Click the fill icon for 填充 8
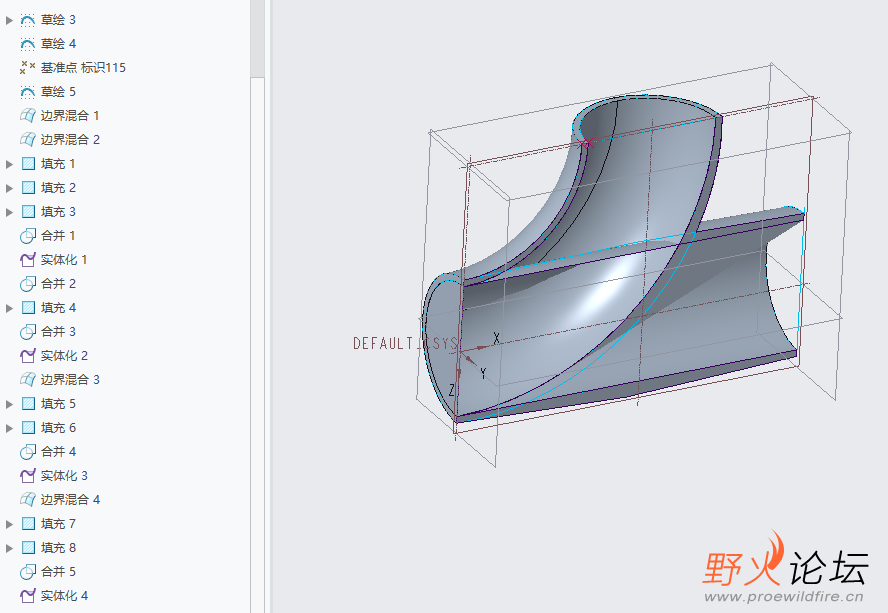The image size is (888, 613). pos(28,548)
